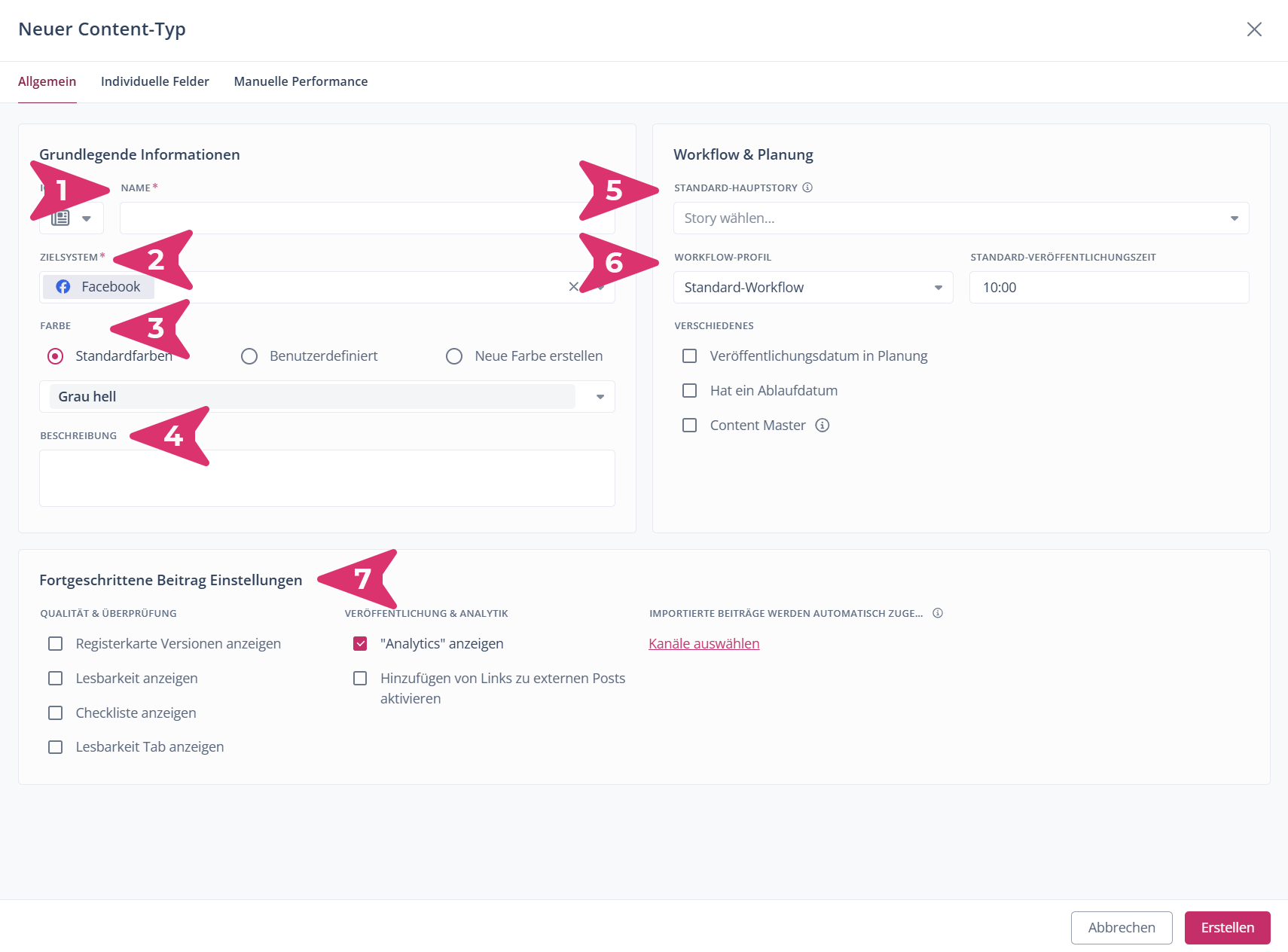Close the Neuer Content-Typ dialog
This screenshot has height=952, width=1288.
click(x=1254, y=29)
